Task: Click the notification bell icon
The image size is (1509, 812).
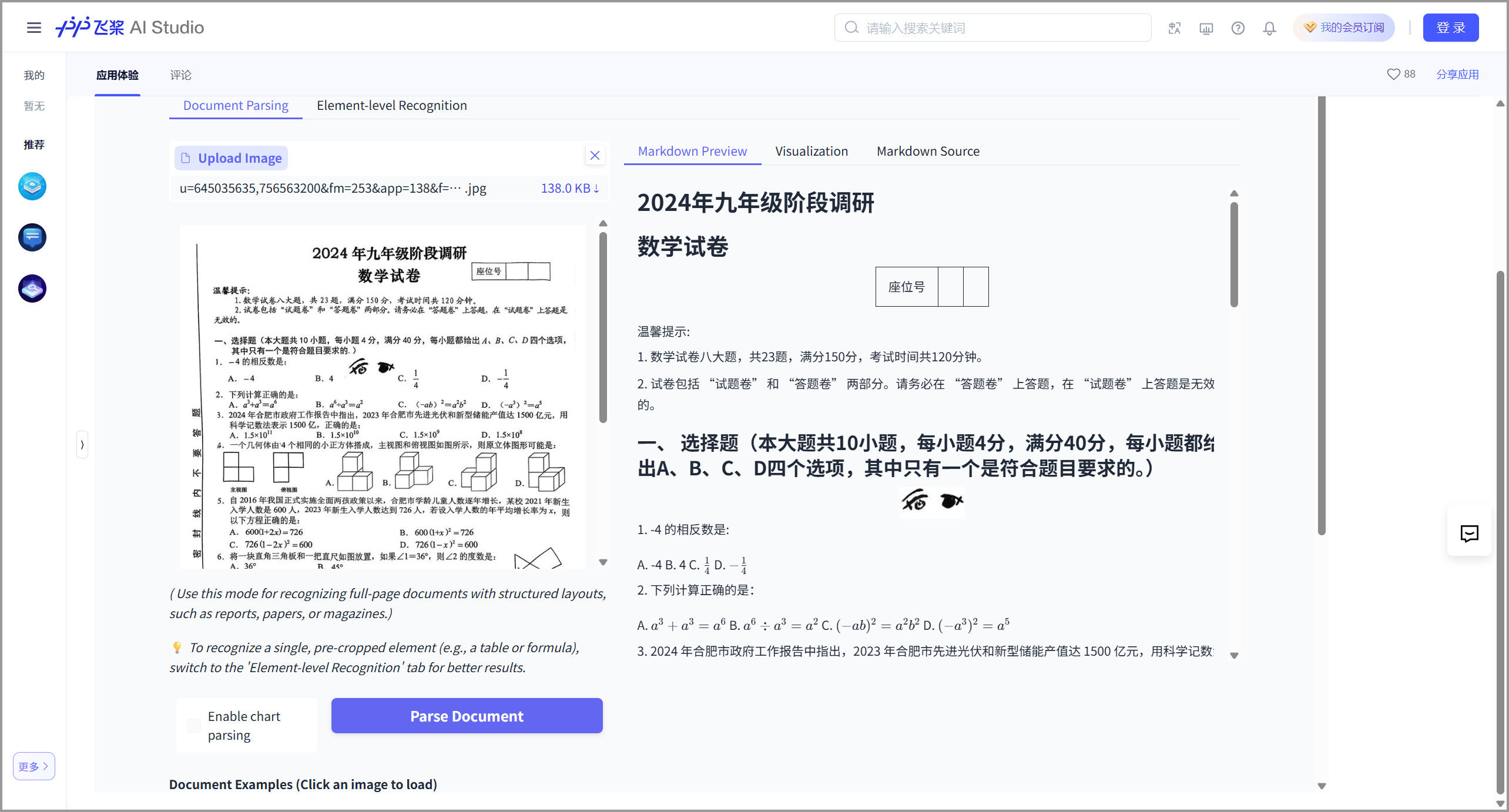Action: click(x=1269, y=28)
